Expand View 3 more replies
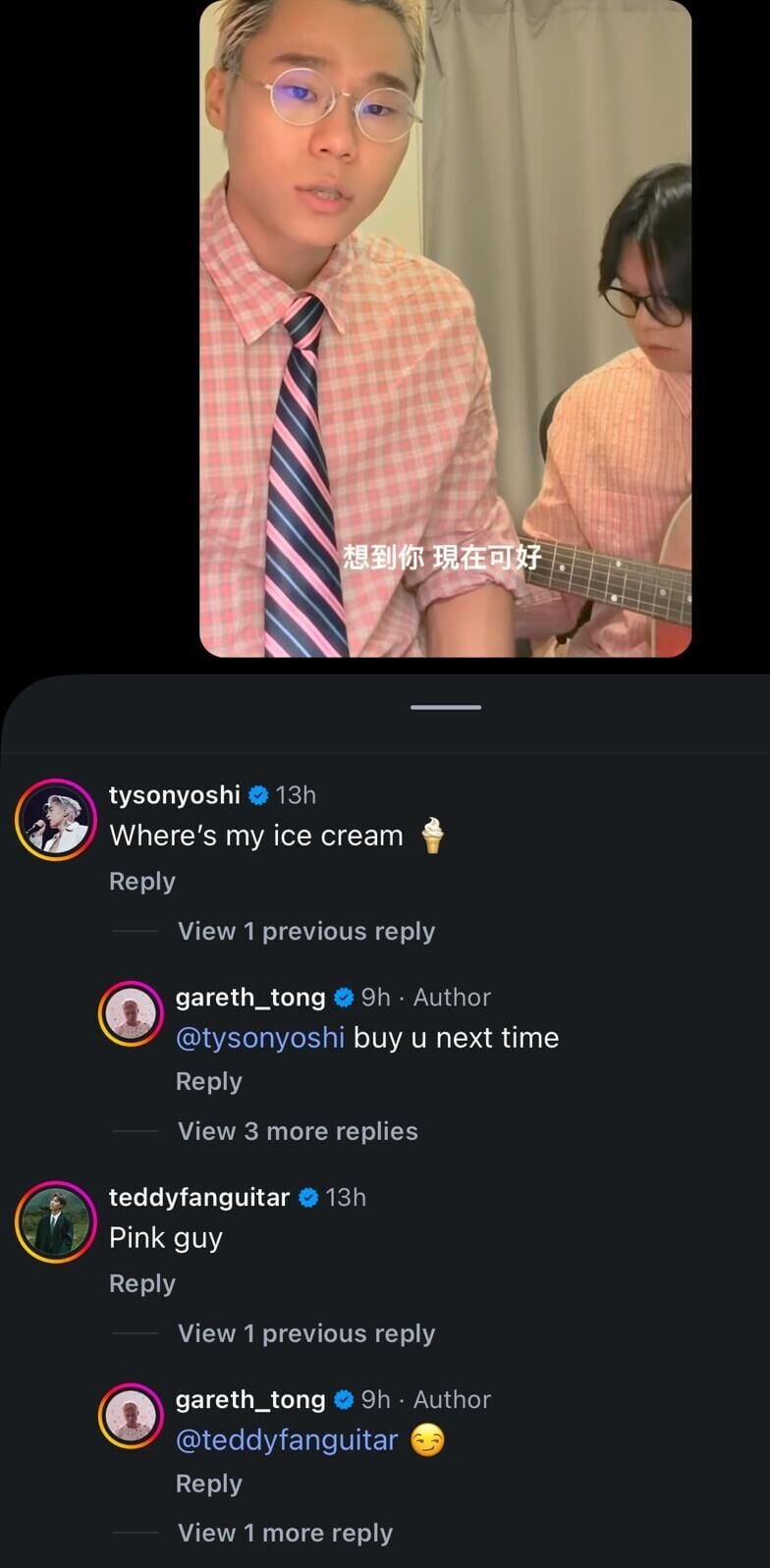Viewport: 770px width, 1568px height. click(298, 1131)
